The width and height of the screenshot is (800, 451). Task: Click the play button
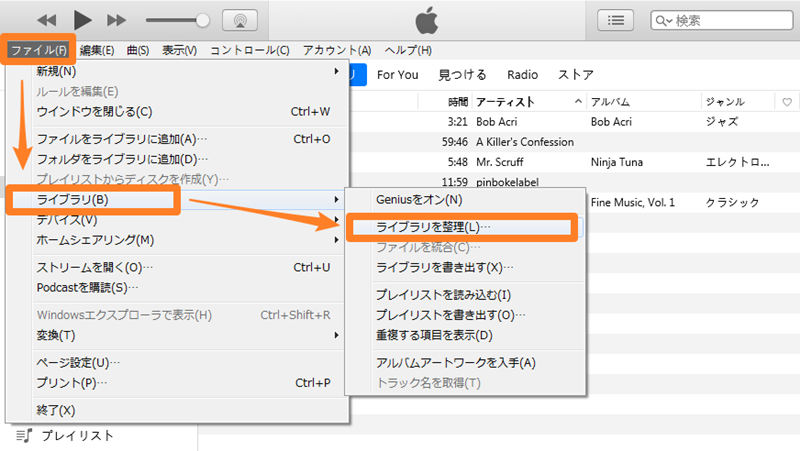pyautogui.click(x=83, y=20)
